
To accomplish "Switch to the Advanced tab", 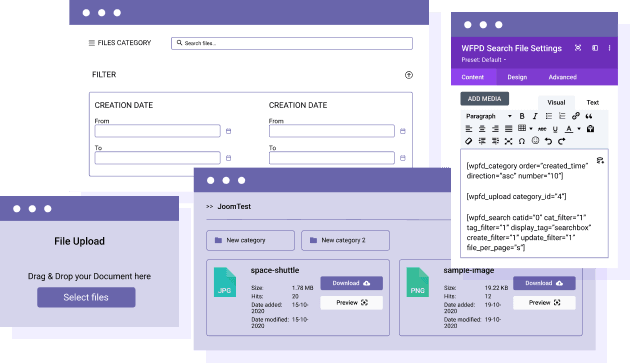I will point(562,77).
